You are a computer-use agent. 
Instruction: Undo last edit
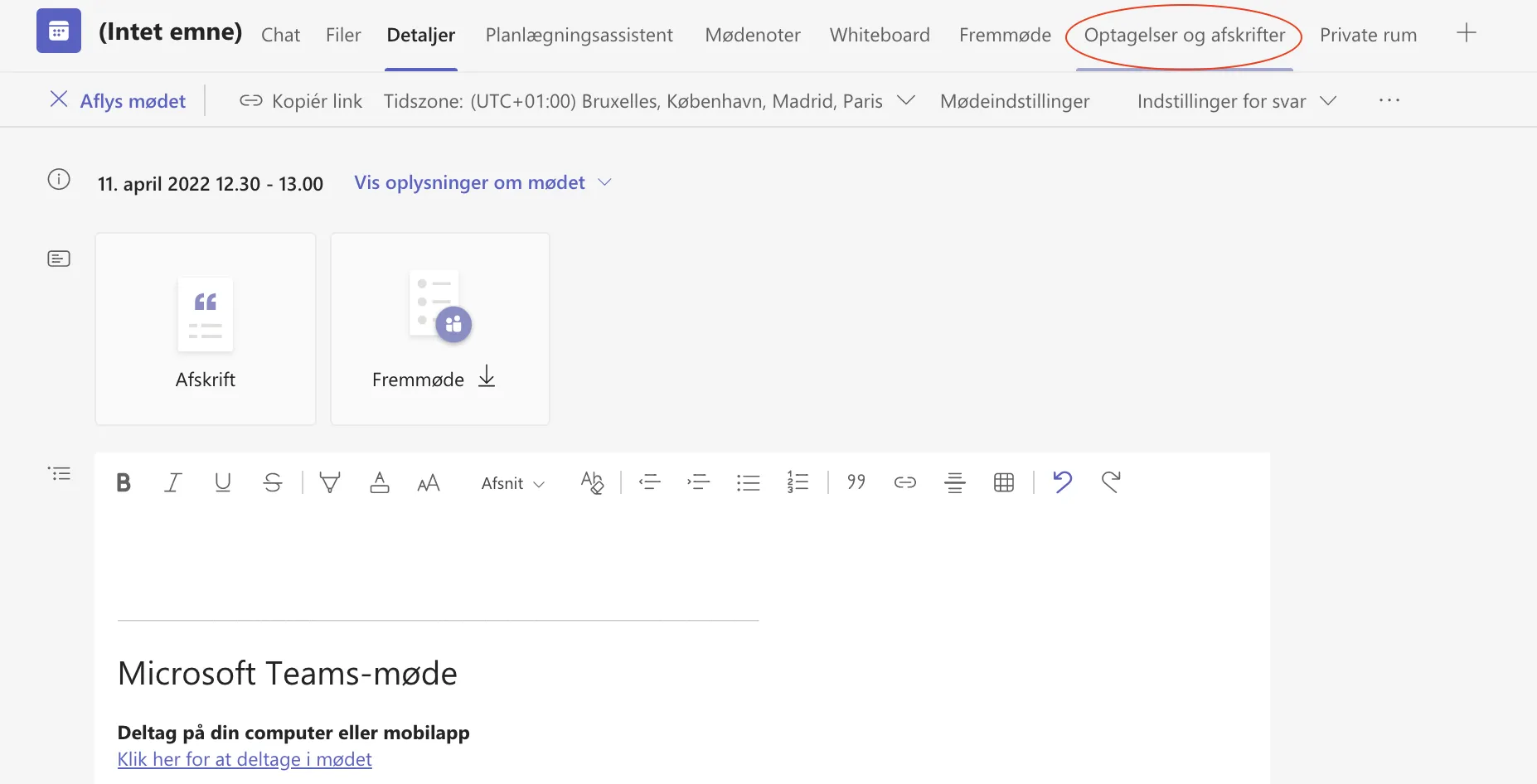[1062, 482]
